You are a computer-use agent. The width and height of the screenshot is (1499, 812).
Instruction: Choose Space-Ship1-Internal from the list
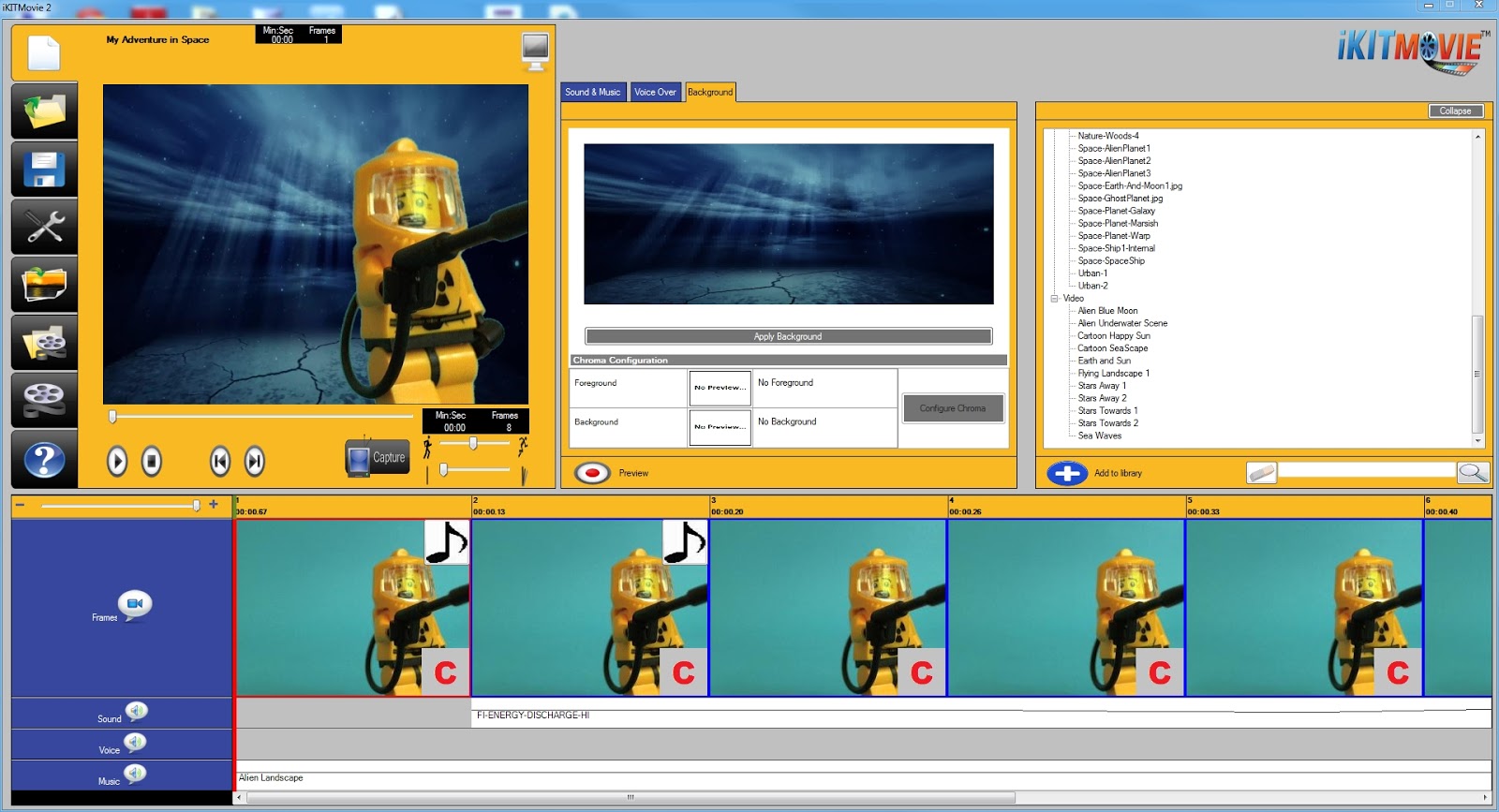point(1116,248)
